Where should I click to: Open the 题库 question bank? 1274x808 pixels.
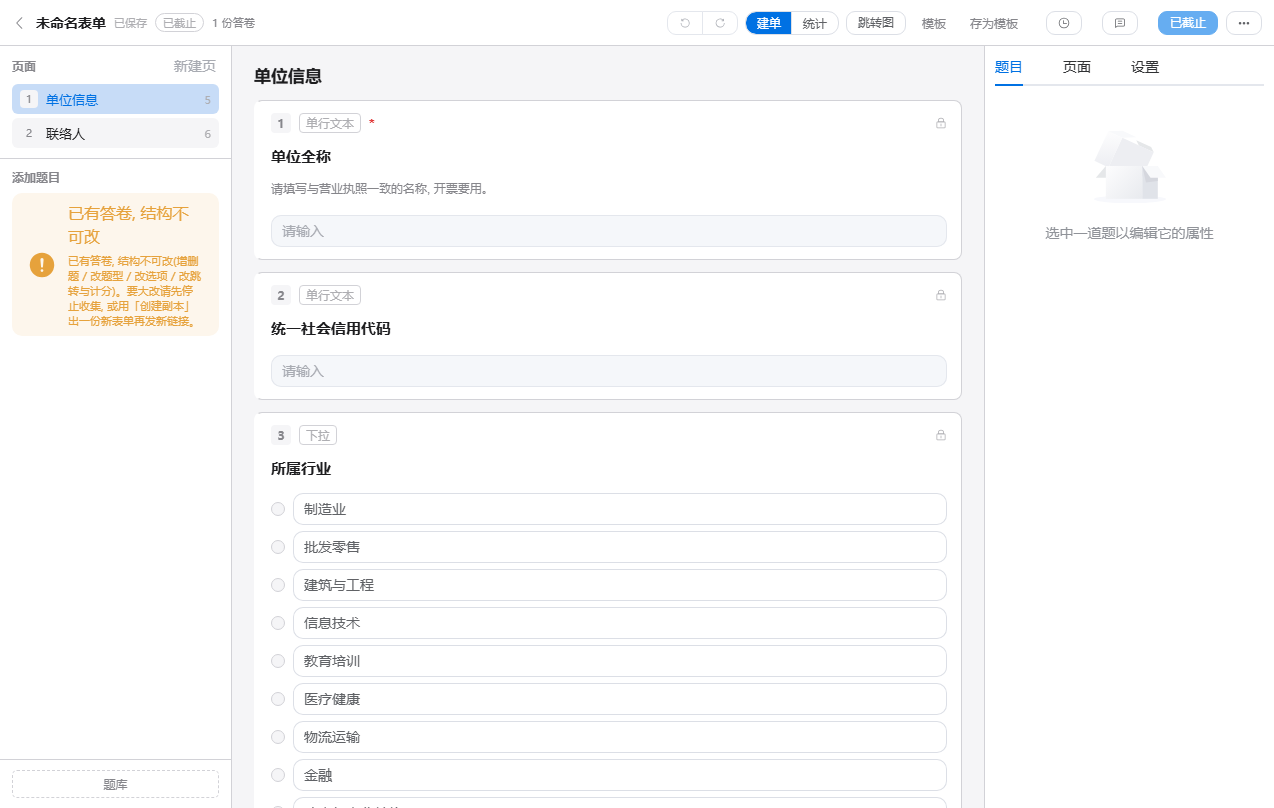(115, 784)
